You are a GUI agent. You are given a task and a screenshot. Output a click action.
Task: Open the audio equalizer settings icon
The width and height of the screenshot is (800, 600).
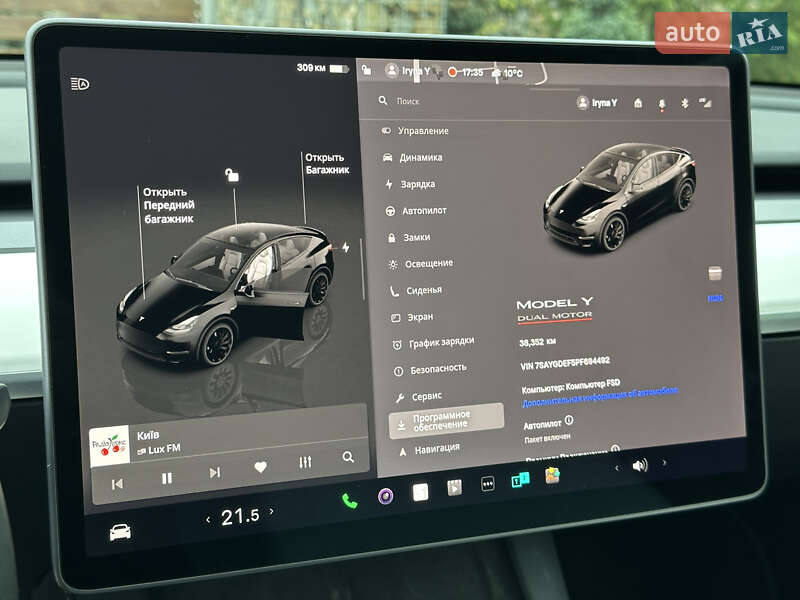click(x=305, y=463)
